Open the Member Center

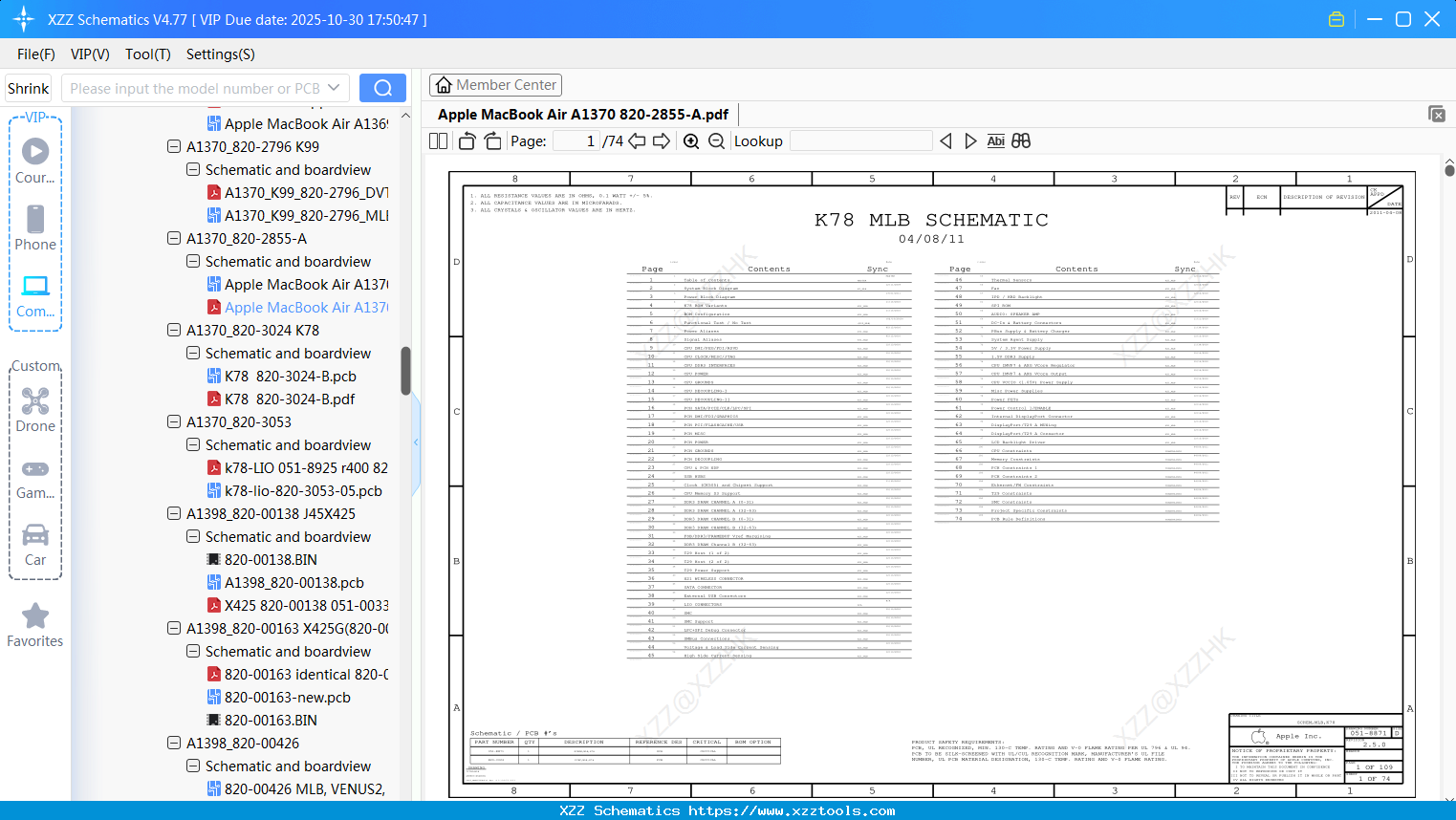coord(495,85)
